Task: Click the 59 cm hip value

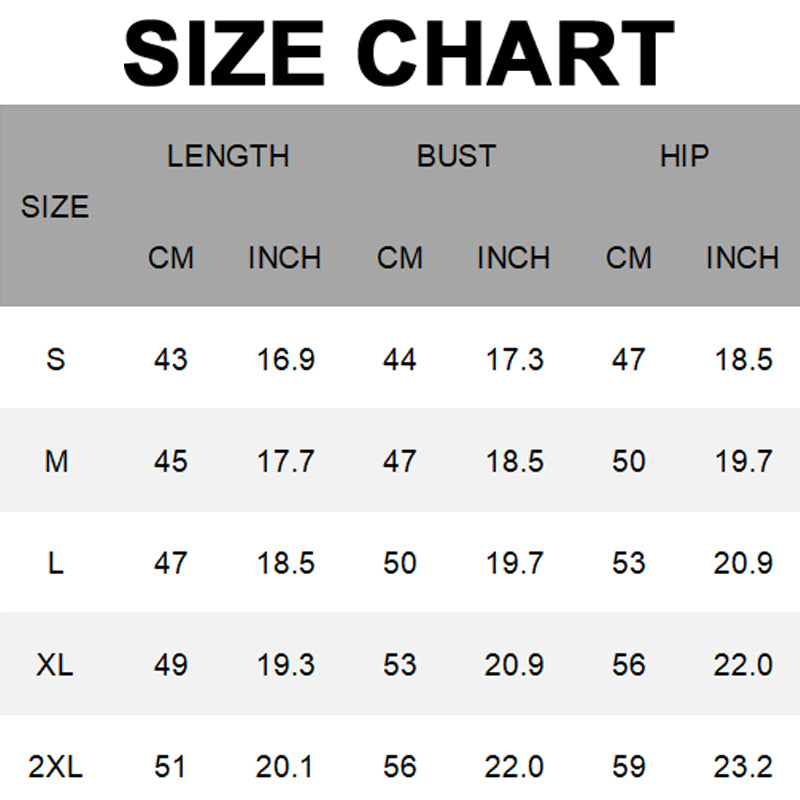Action: point(628,767)
